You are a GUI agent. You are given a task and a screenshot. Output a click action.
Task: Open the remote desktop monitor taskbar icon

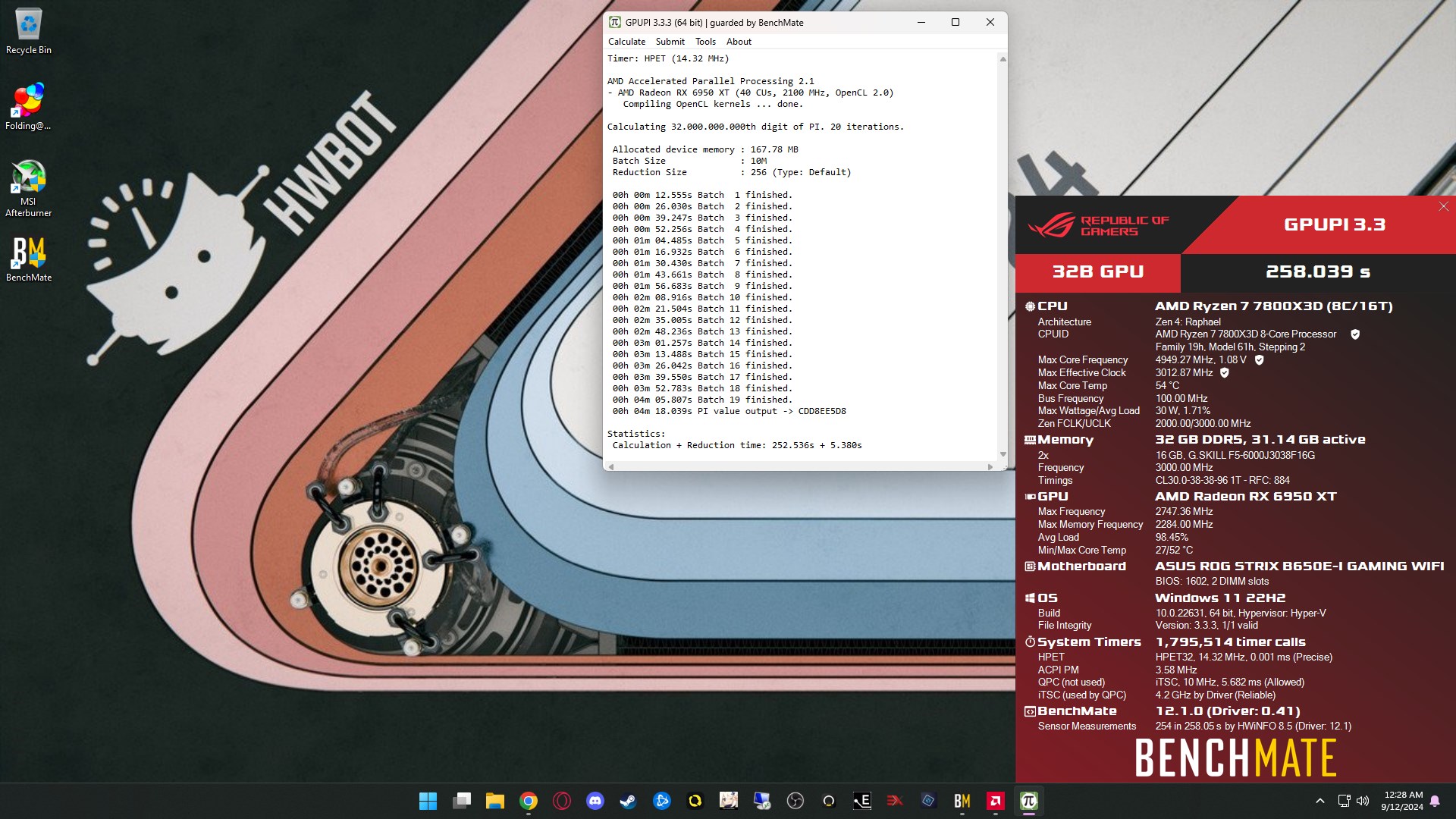[x=762, y=801]
